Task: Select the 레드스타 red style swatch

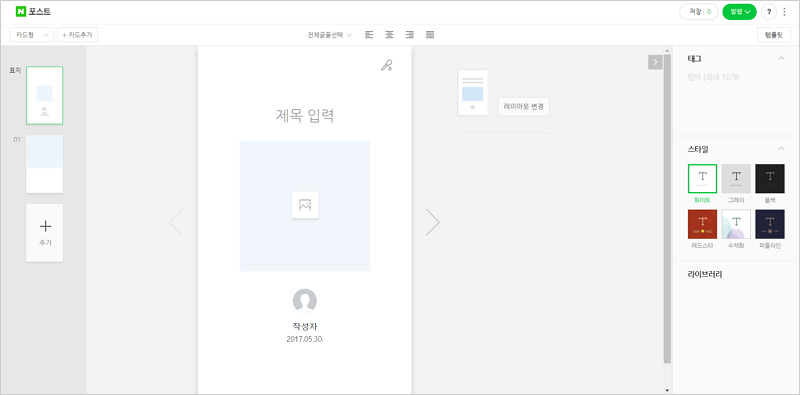Action: [x=703, y=224]
